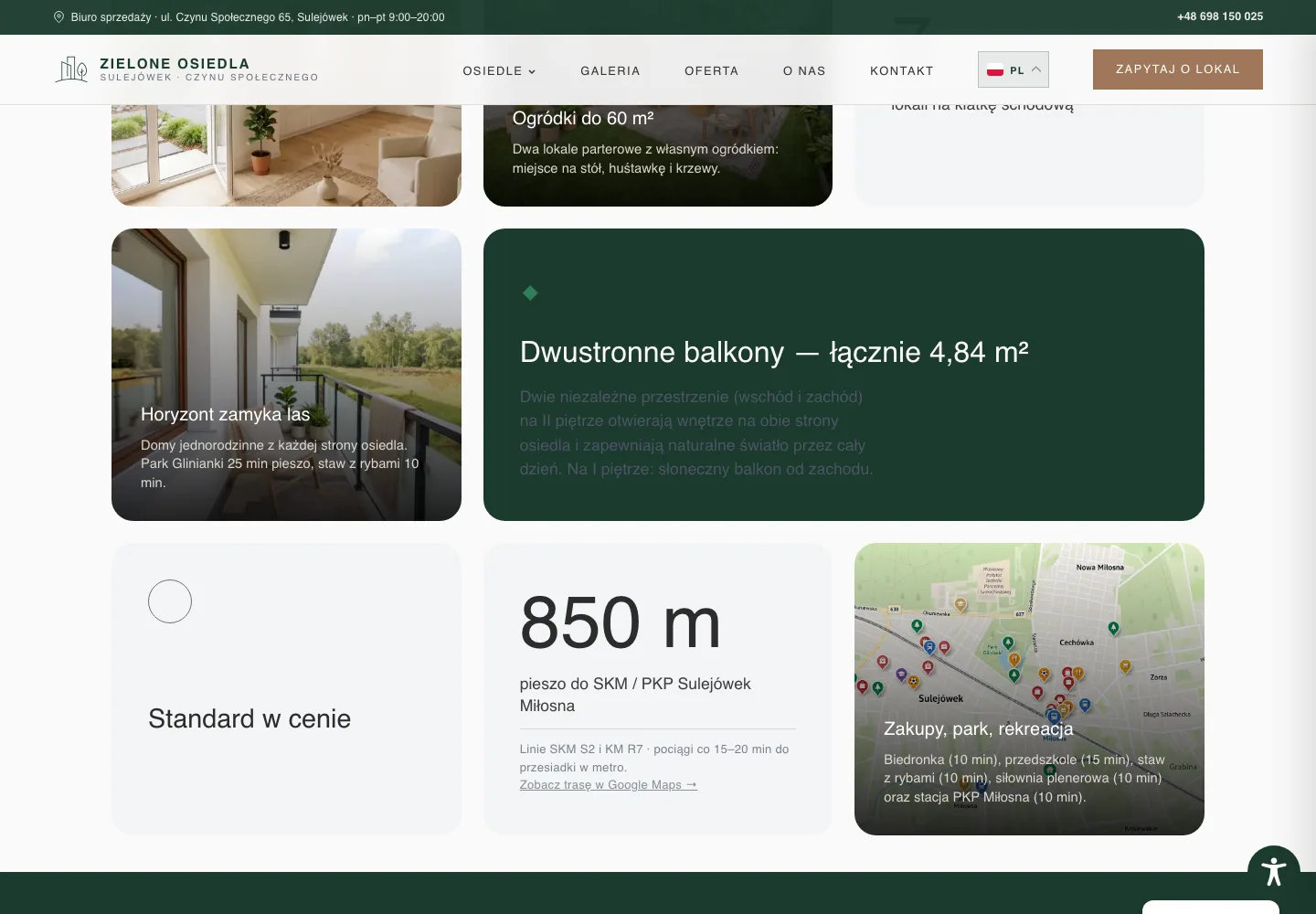1316x914 pixels.
Task: Call the phone number +48 698 150 025
Action: click(1220, 16)
